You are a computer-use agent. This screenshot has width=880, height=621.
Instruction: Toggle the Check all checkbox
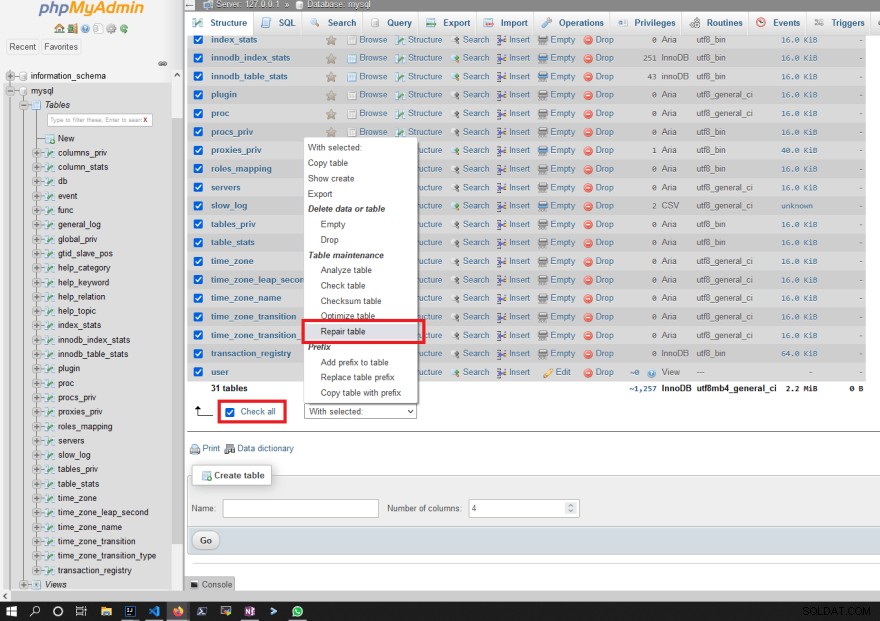point(230,412)
